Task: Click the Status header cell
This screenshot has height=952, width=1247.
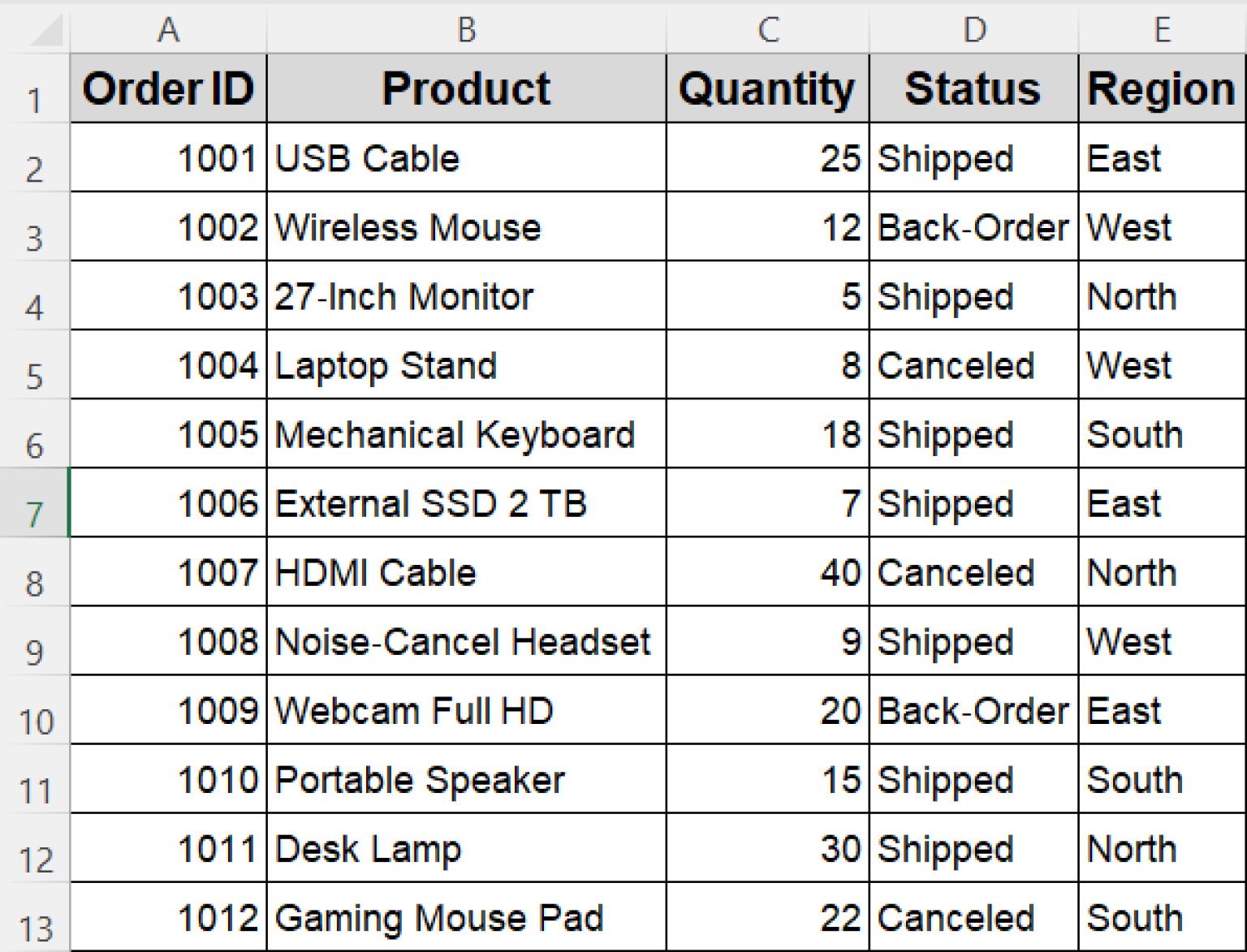Action: 973,88
